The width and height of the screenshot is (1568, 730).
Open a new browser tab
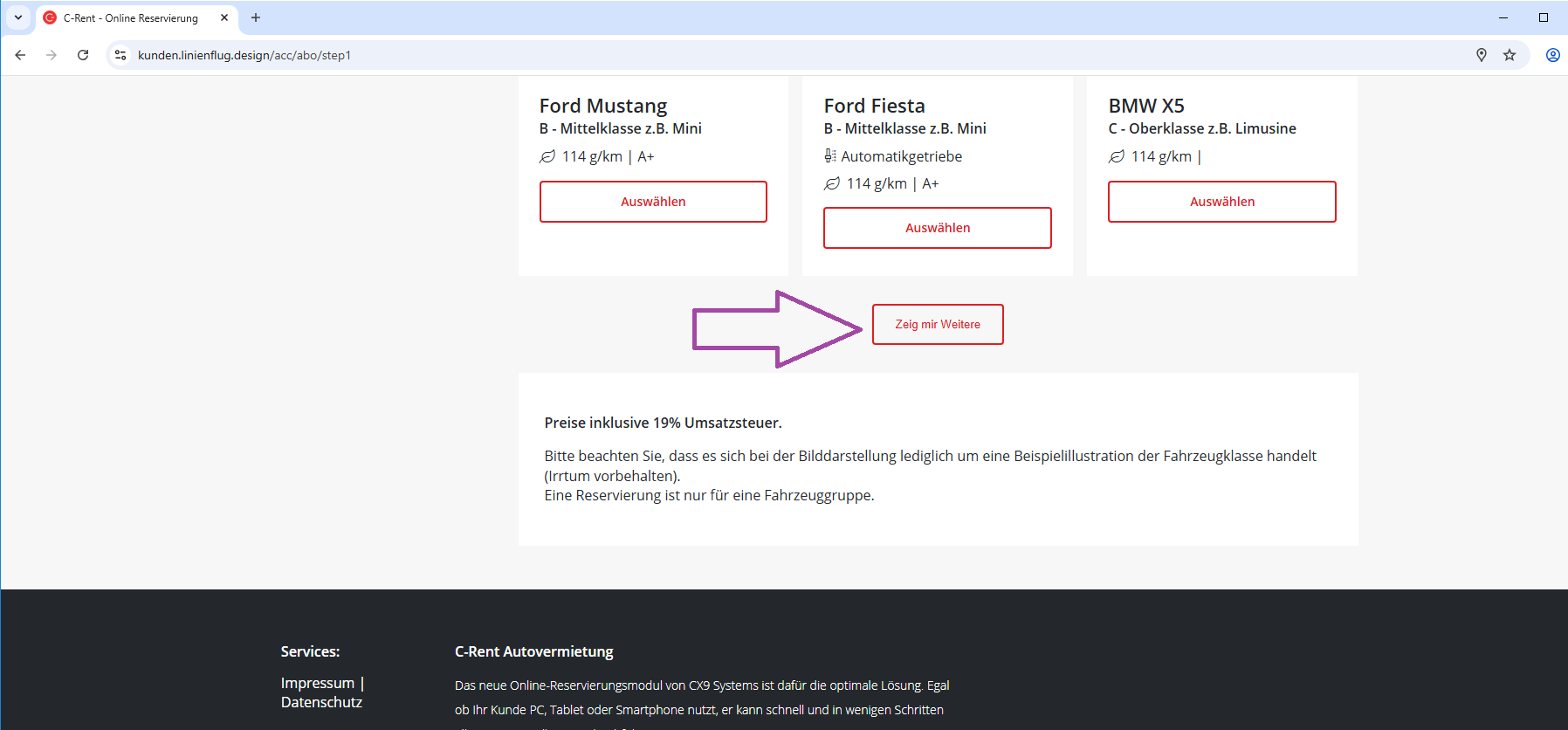click(x=256, y=17)
